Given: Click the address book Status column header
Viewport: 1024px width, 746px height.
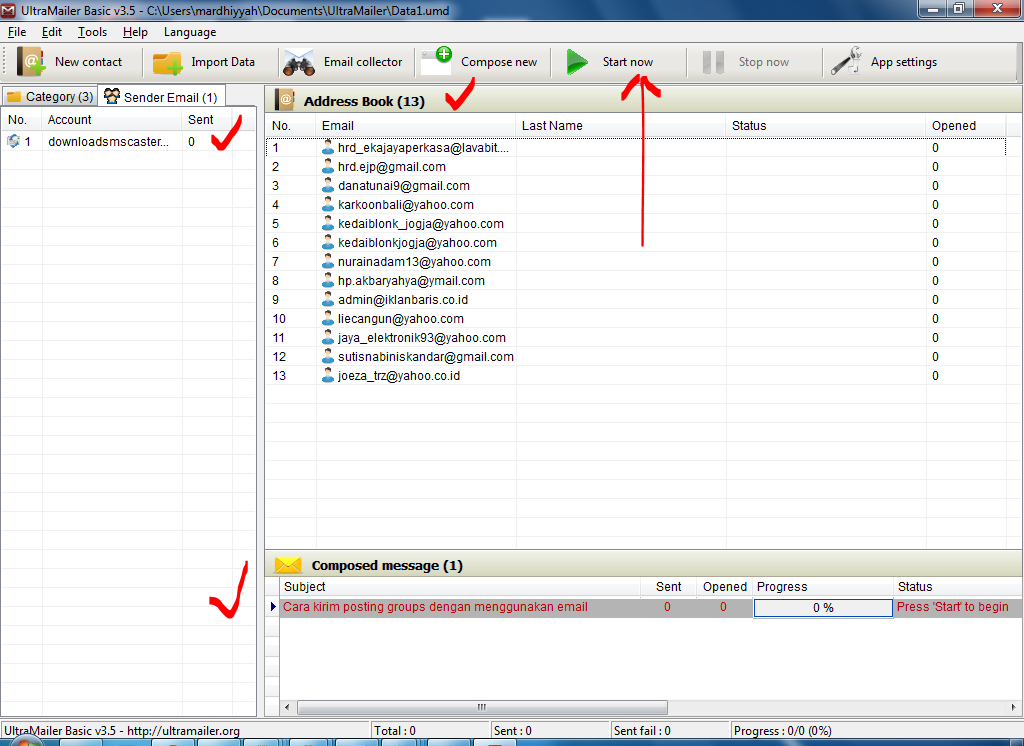Looking at the screenshot, I should click(x=825, y=125).
